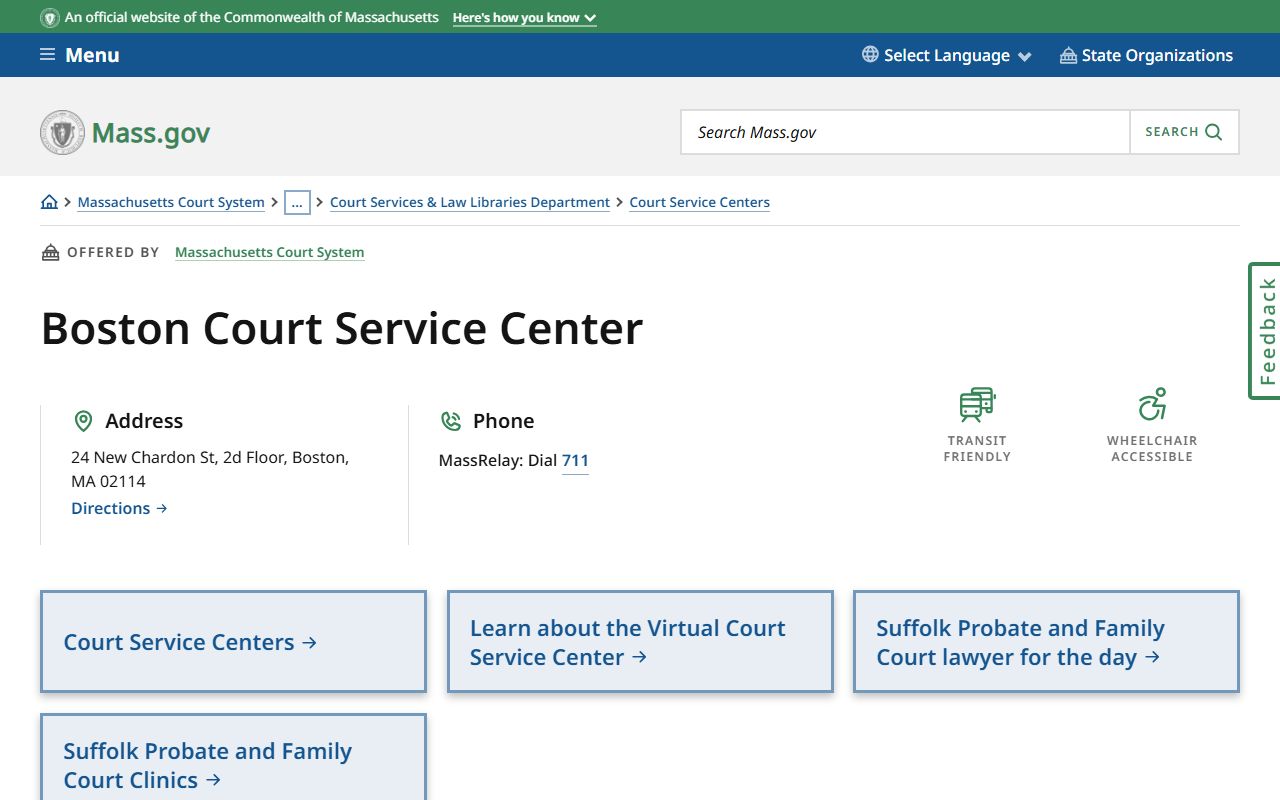Click the Address map pin icon
Image resolution: width=1280 pixels, height=800 pixels.
pos(84,421)
